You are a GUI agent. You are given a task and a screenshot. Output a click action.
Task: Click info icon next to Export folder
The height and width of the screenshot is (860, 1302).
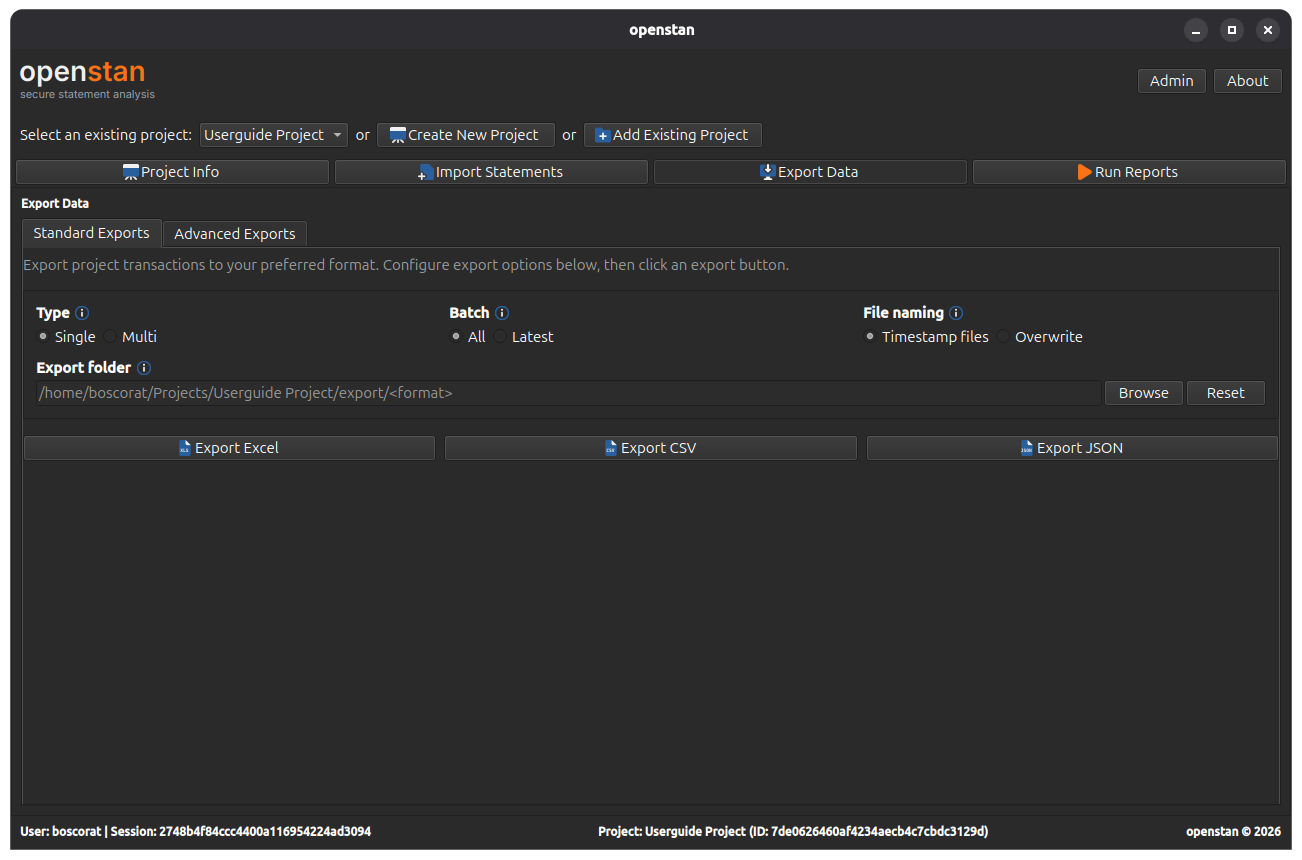(144, 368)
